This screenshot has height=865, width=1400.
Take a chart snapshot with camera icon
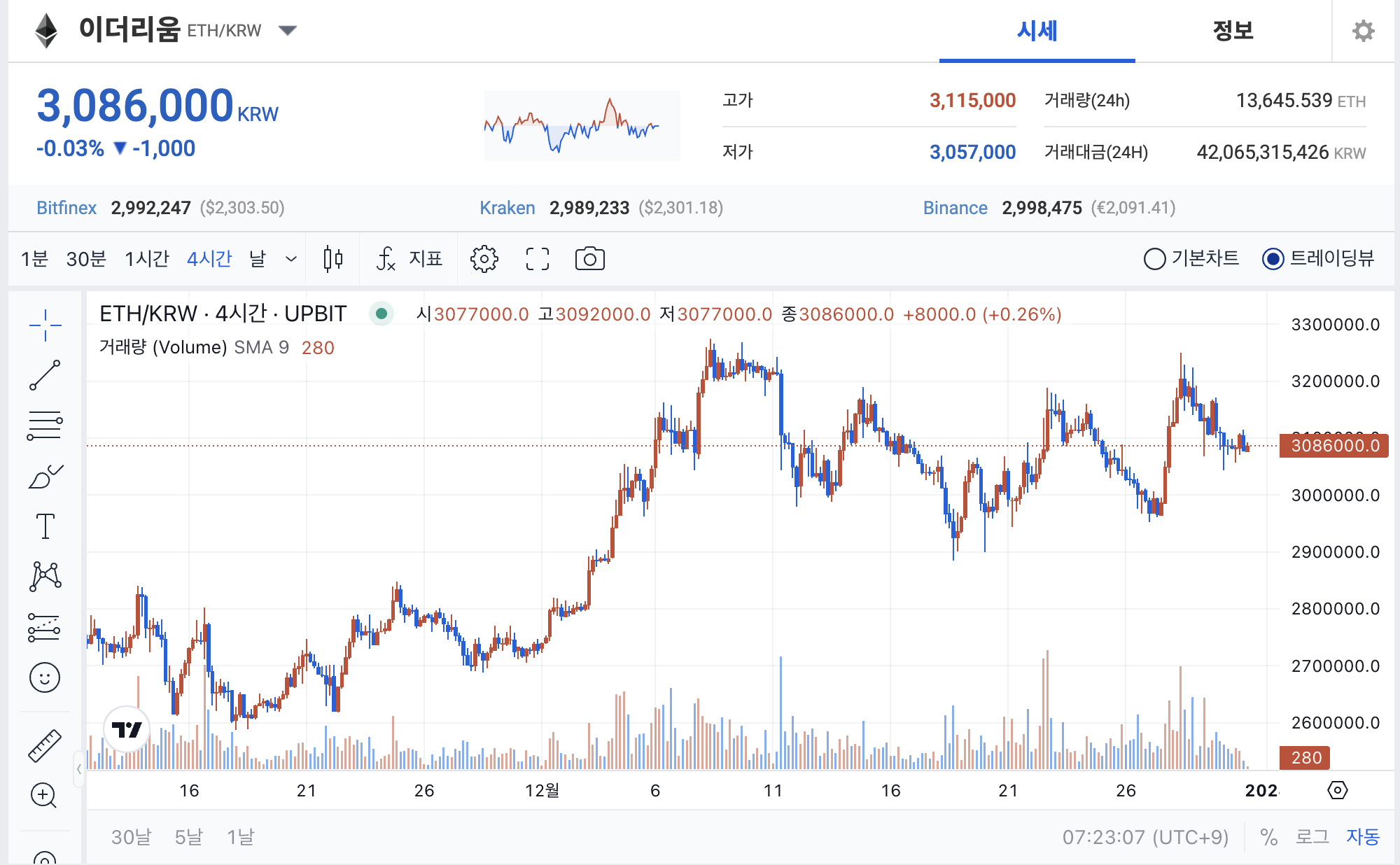pos(589,259)
